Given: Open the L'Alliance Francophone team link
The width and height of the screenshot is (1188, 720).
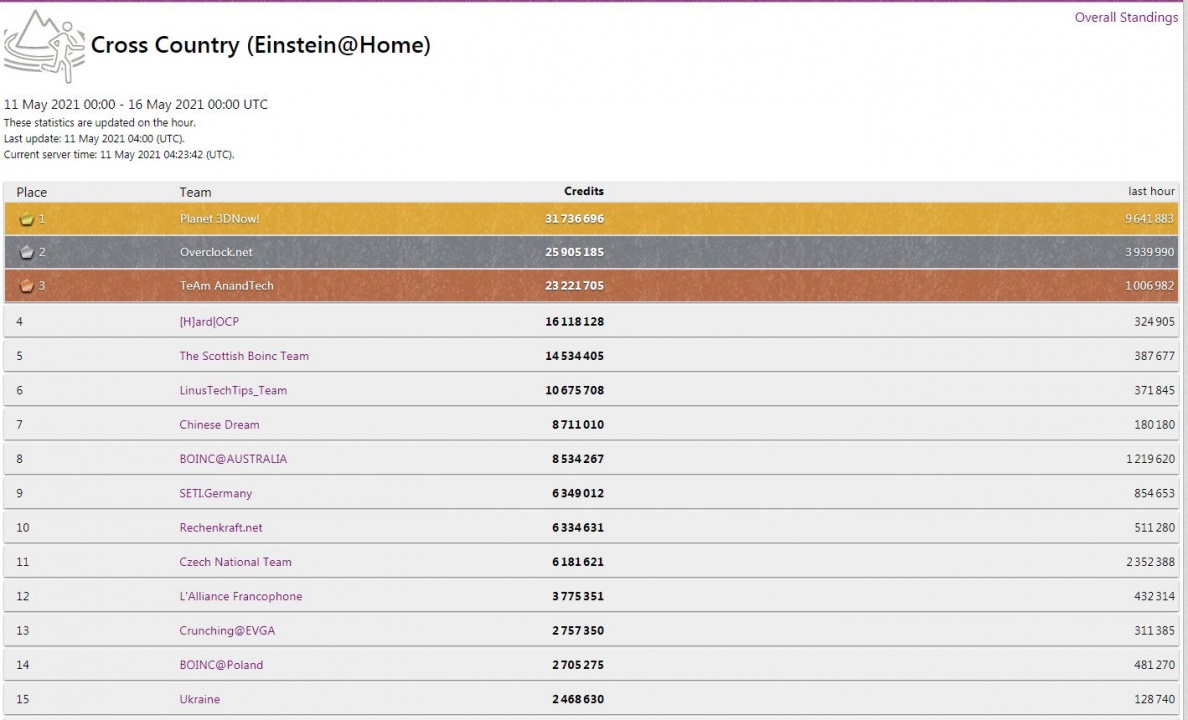Looking at the screenshot, I should (241, 596).
